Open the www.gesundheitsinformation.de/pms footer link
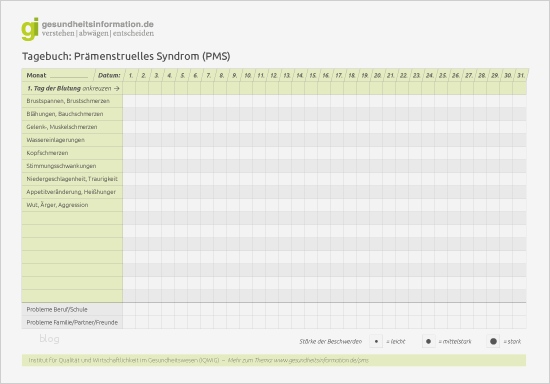Viewport: 550px width, 384px height. point(321,360)
